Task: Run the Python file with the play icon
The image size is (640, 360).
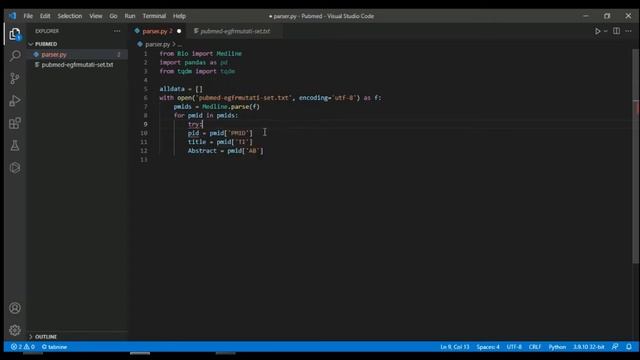Action: click(x=597, y=31)
